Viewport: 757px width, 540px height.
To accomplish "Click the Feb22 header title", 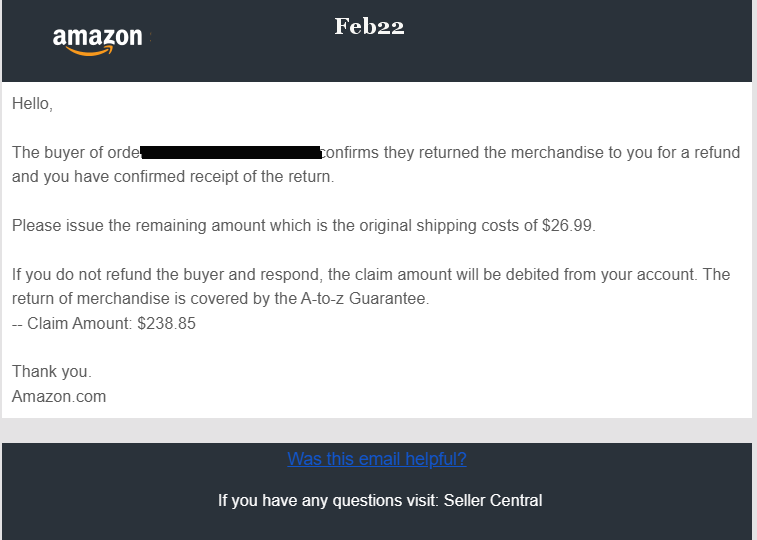I will click(369, 27).
